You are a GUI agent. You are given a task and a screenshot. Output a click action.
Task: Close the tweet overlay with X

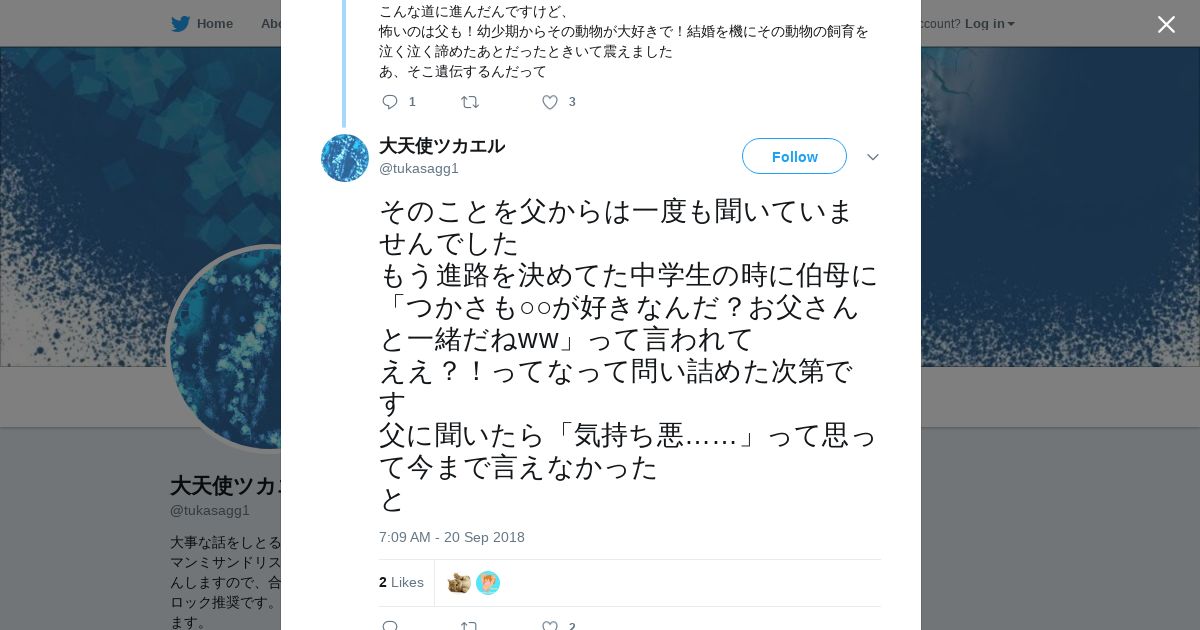tap(1166, 24)
